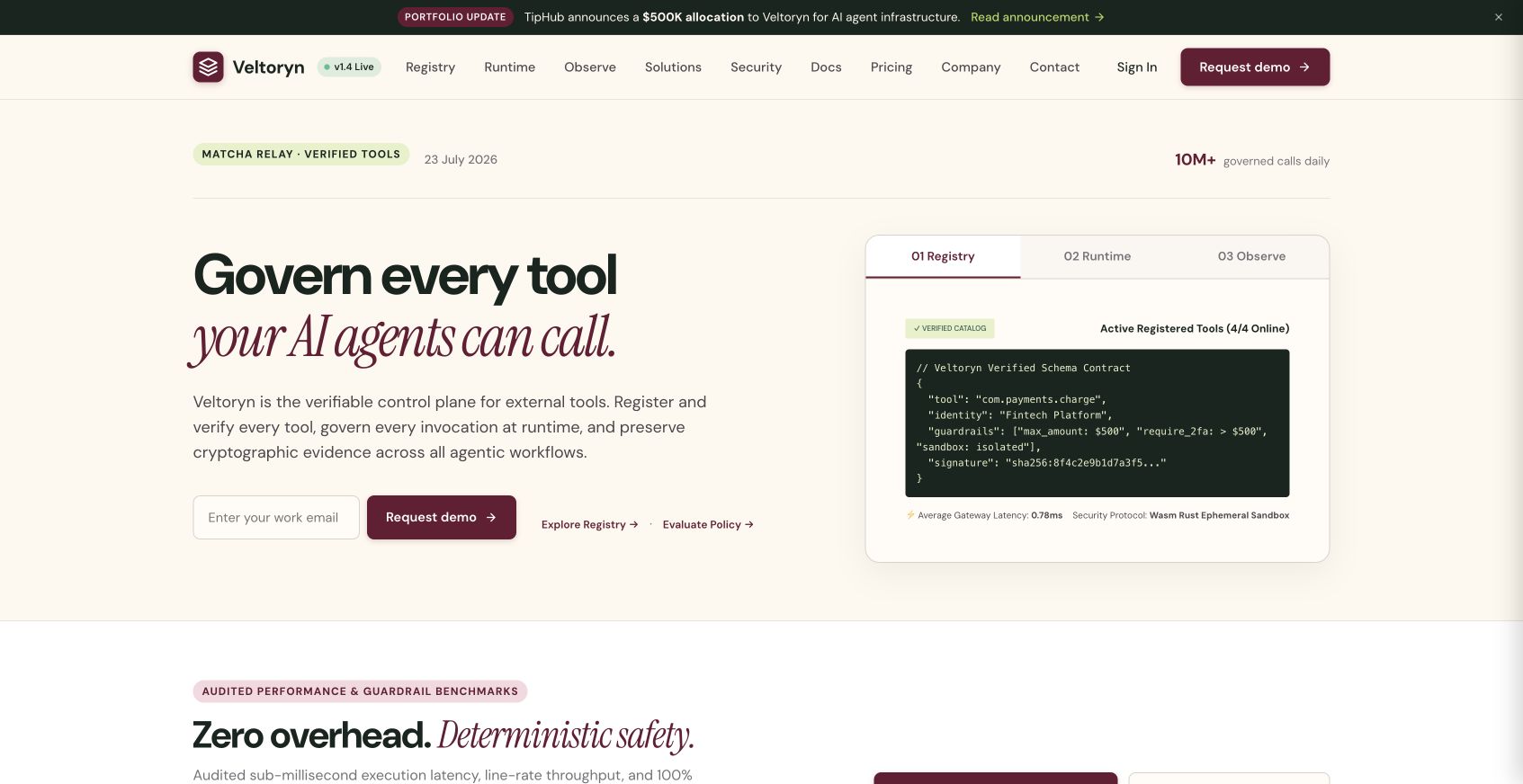1523x784 pixels.
Task: Click the Wasm Rust Ephemeral Sandbox text
Action: (1219, 516)
